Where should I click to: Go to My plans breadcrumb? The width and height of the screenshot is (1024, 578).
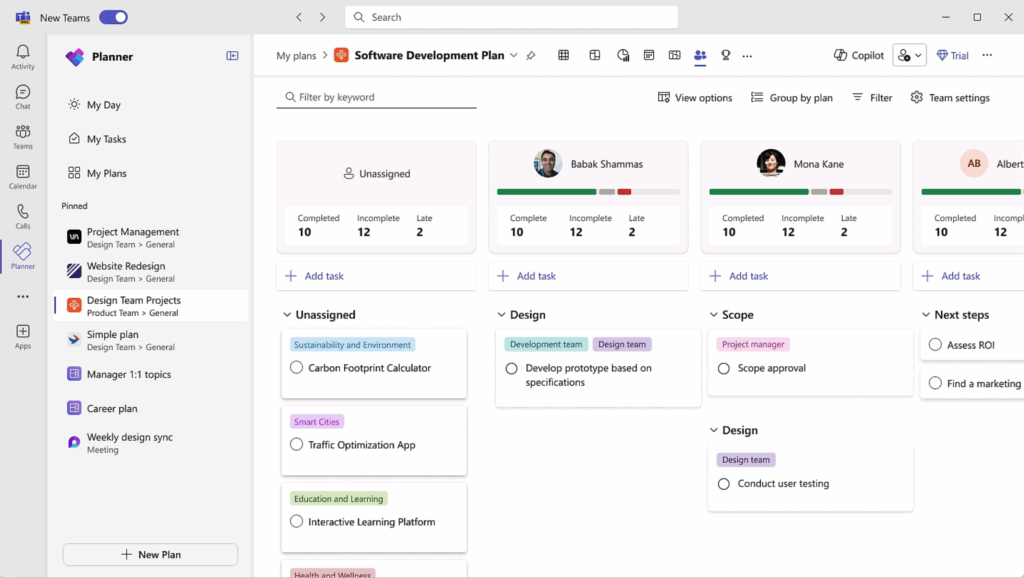[296, 56]
